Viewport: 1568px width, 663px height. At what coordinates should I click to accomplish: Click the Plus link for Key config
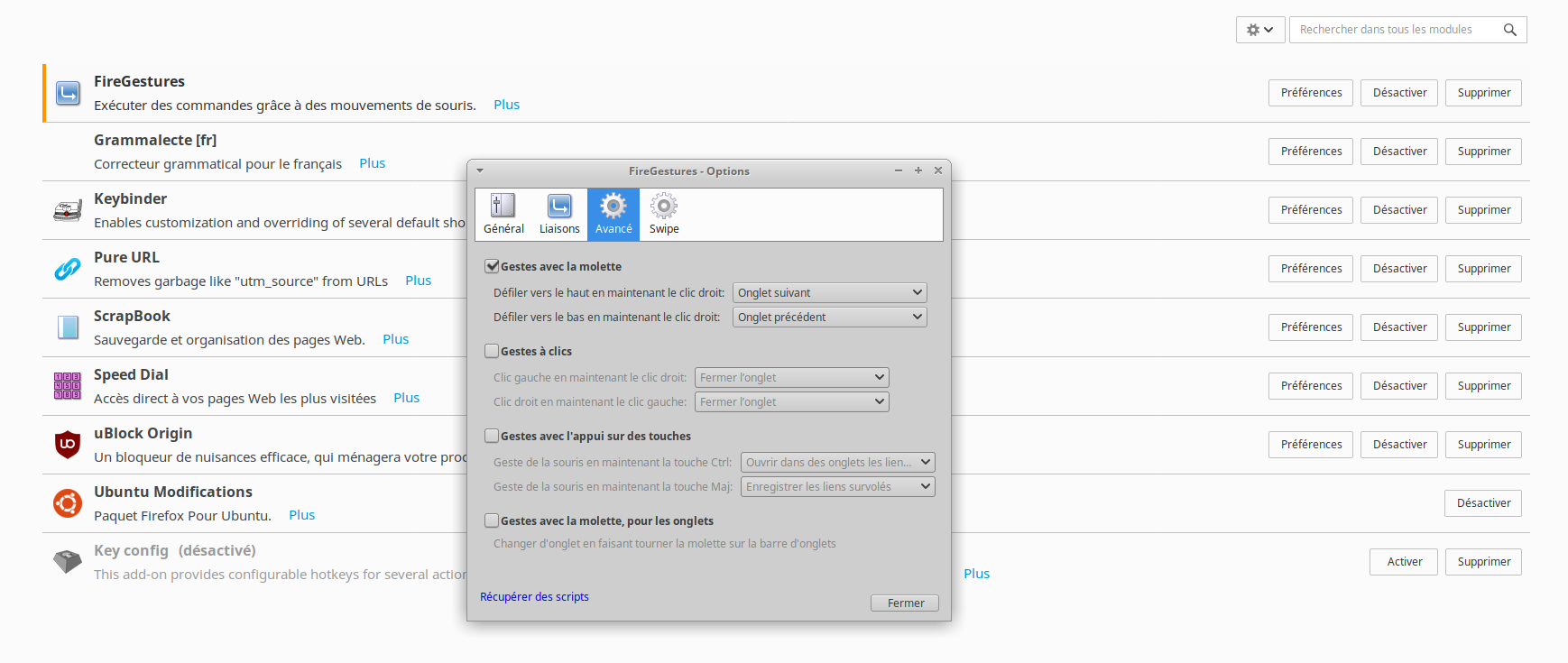(976, 574)
